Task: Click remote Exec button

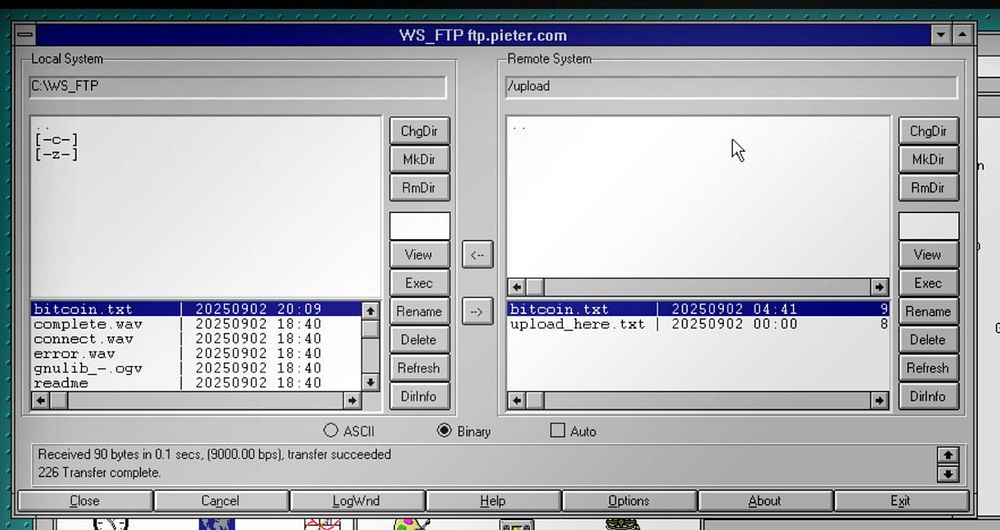Action: click(928, 283)
